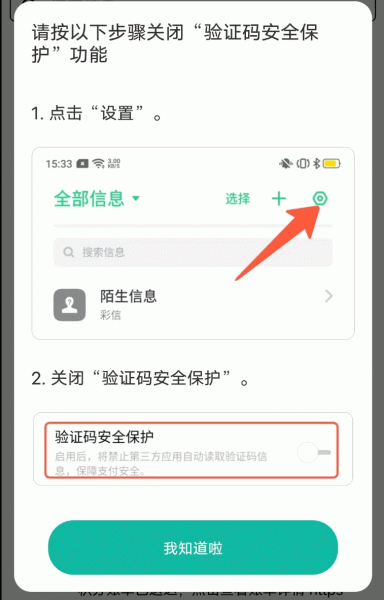
Task: Tap the muted bell status icon
Action: tap(285, 164)
